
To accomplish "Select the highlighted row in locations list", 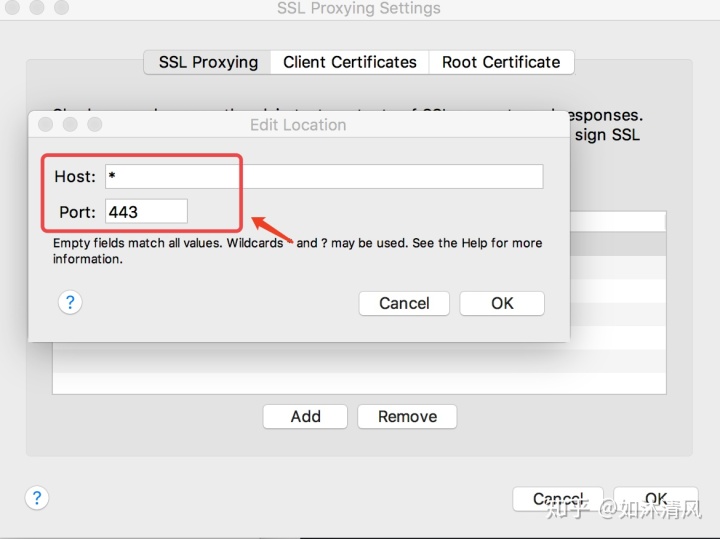I will point(618,244).
